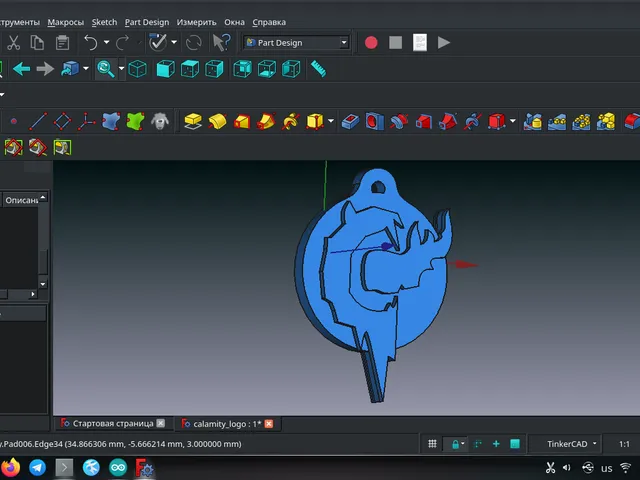Viewport: 640px width, 480px height.
Task: Expand subtractive primitive dropdown arrow
Action: 513,121
